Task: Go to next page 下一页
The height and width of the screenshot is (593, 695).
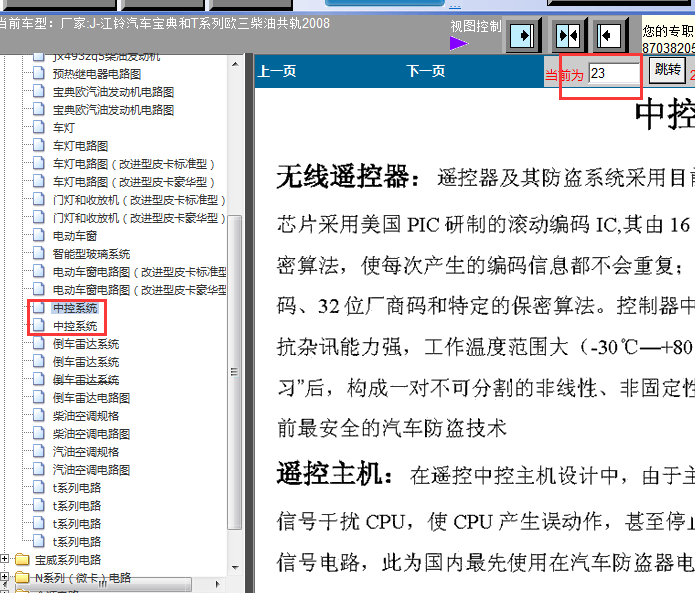Action: tap(426, 71)
